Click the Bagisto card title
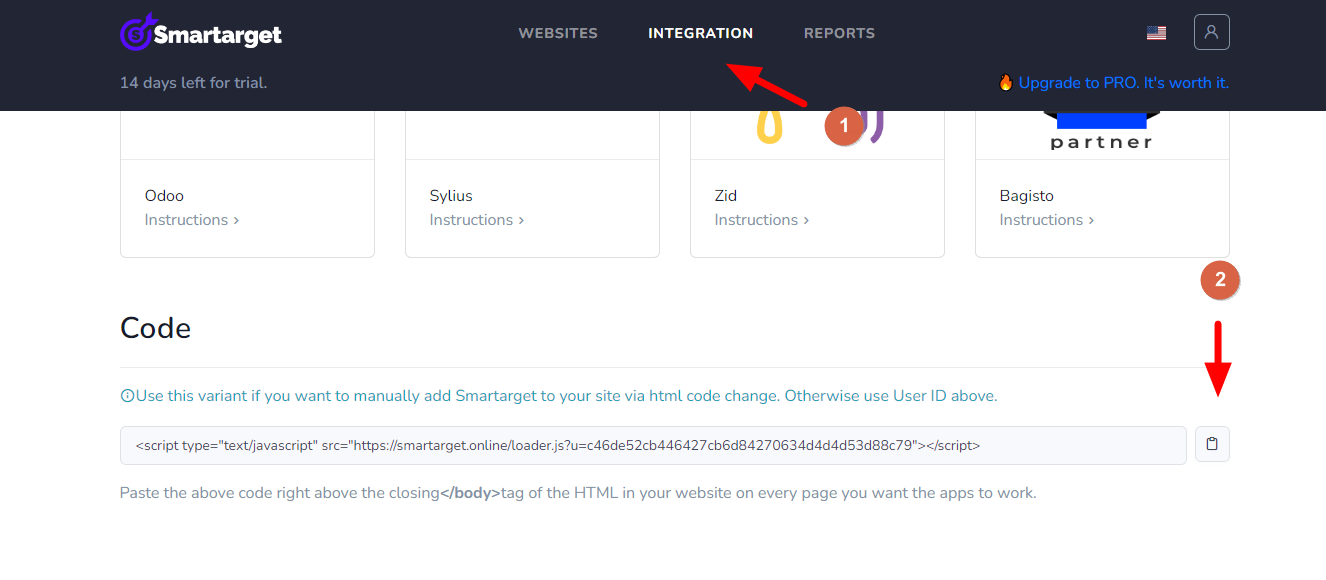 click(1027, 196)
